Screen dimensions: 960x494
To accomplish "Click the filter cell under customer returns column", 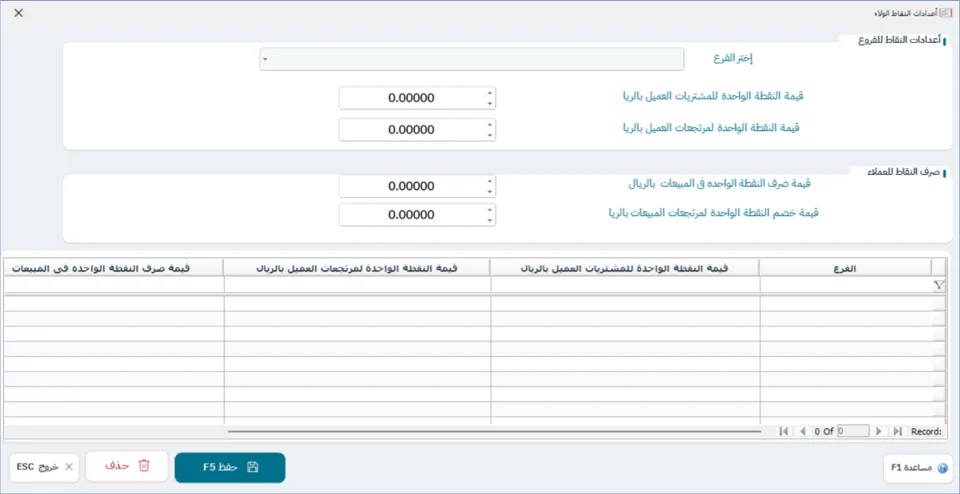I will point(357,285).
